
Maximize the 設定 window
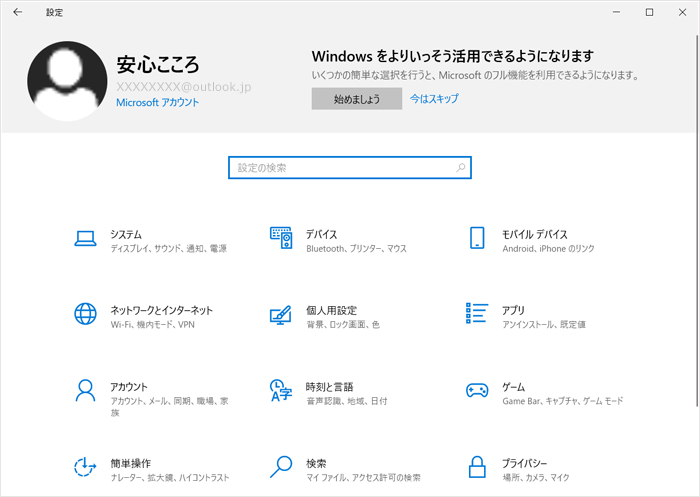(x=650, y=12)
